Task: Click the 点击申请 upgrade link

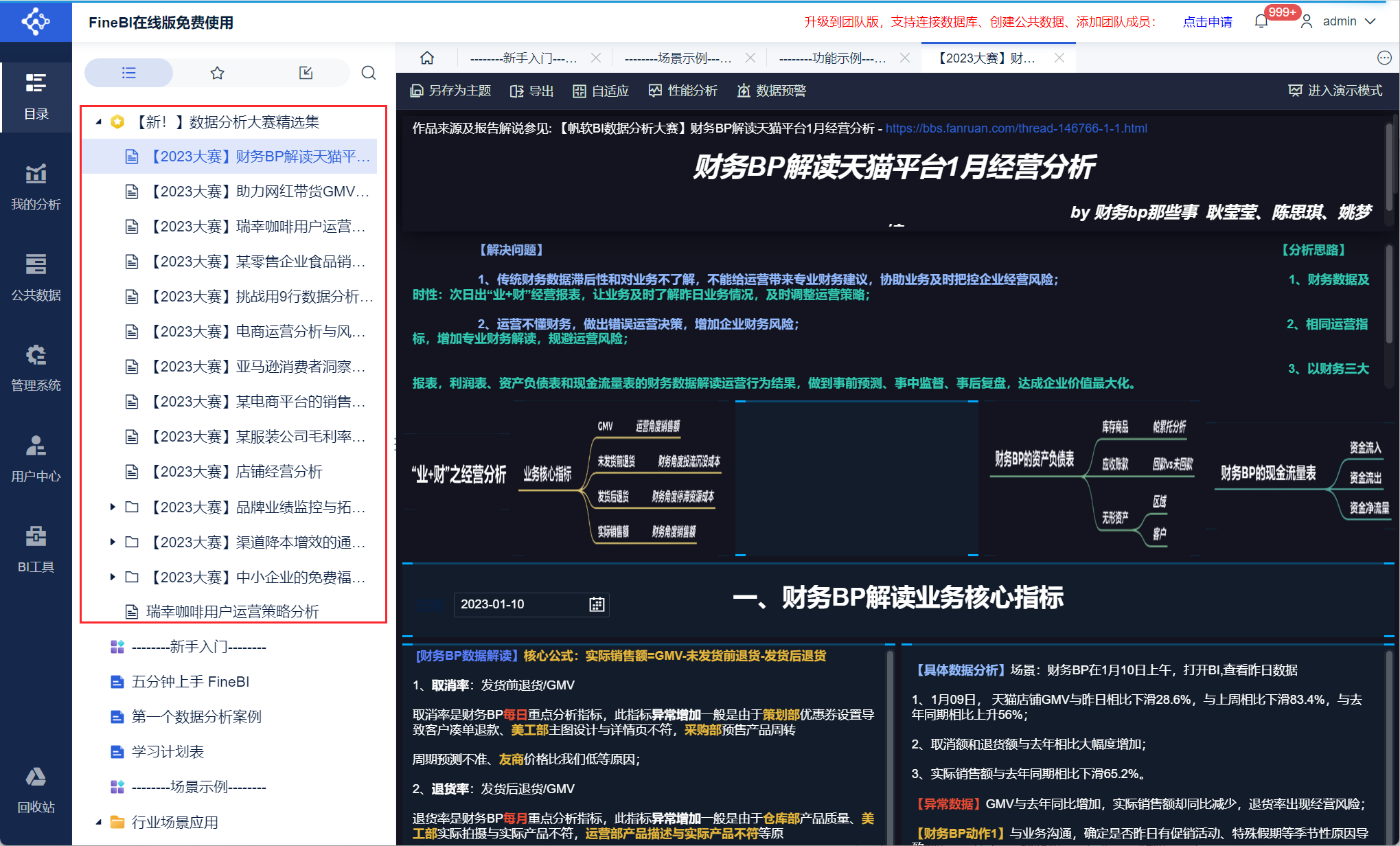Action: [x=1207, y=21]
